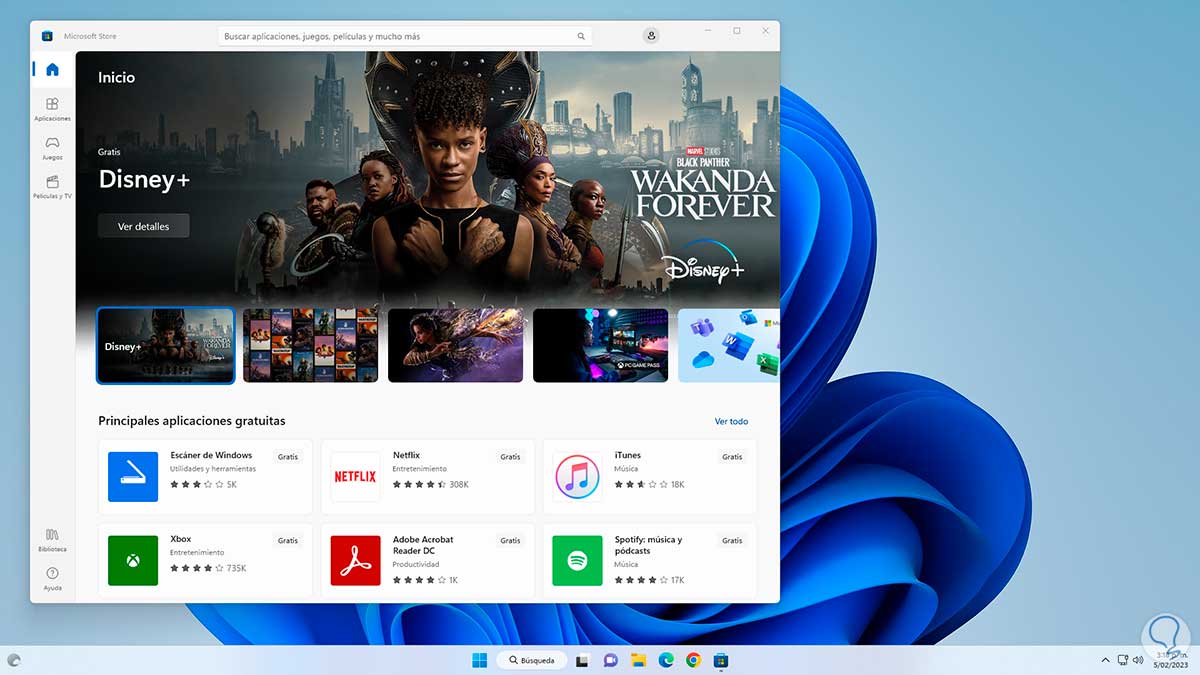Image resolution: width=1200 pixels, height=675 pixels.
Task: Open Adobe Acrobat Reader DC icon
Action: [355, 561]
